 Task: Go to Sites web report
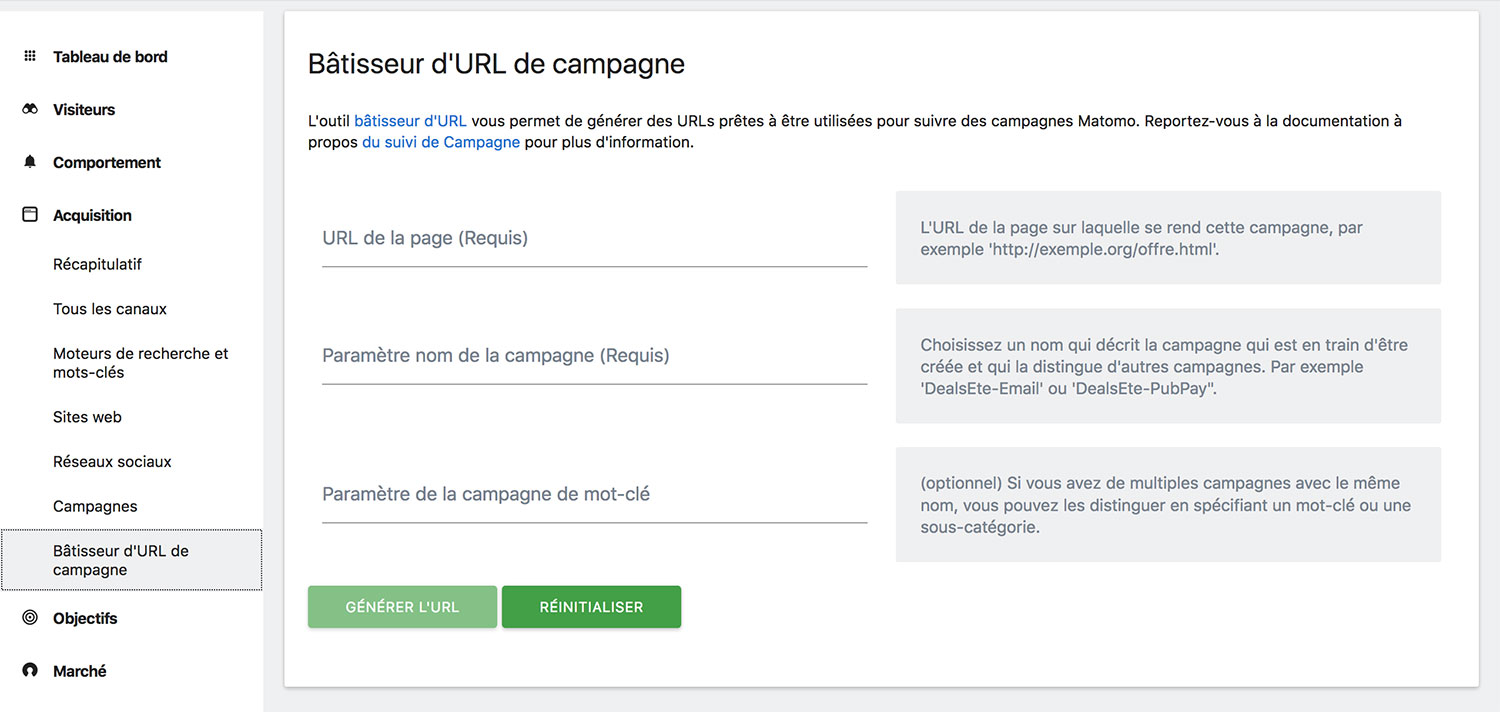87,417
